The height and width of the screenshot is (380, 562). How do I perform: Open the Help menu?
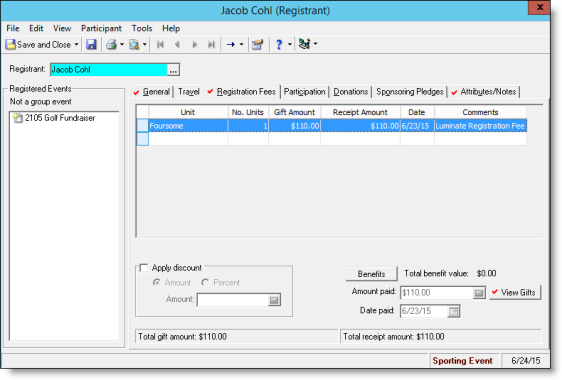(171, 28)
